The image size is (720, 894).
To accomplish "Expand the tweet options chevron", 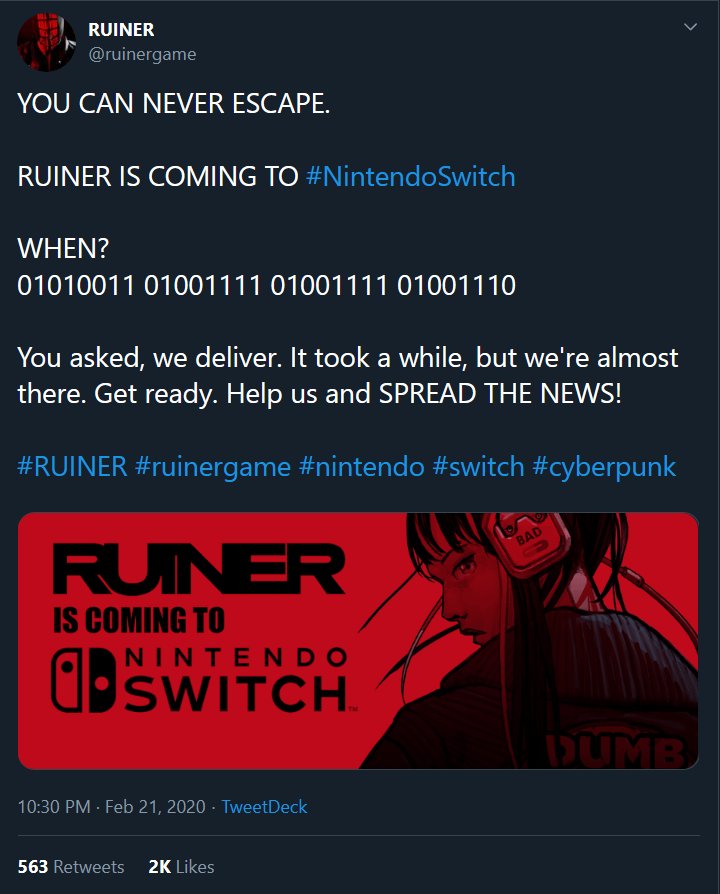I will click(x=690, y=27).
